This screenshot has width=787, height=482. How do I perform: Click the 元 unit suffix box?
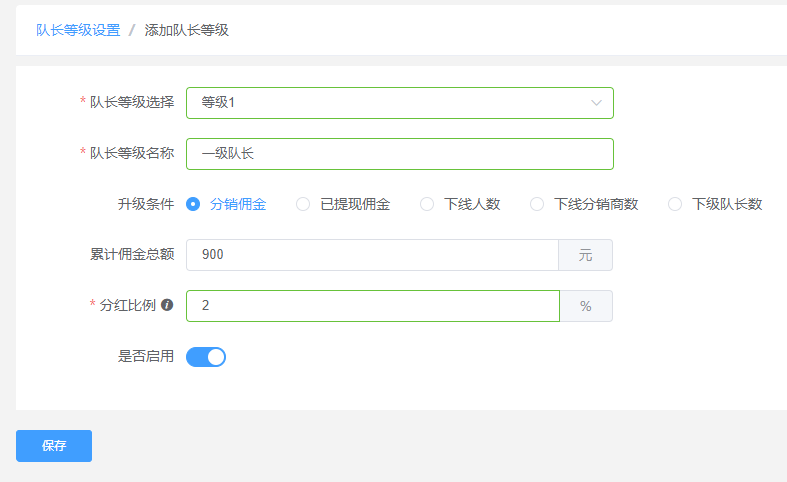coord(585,255)
